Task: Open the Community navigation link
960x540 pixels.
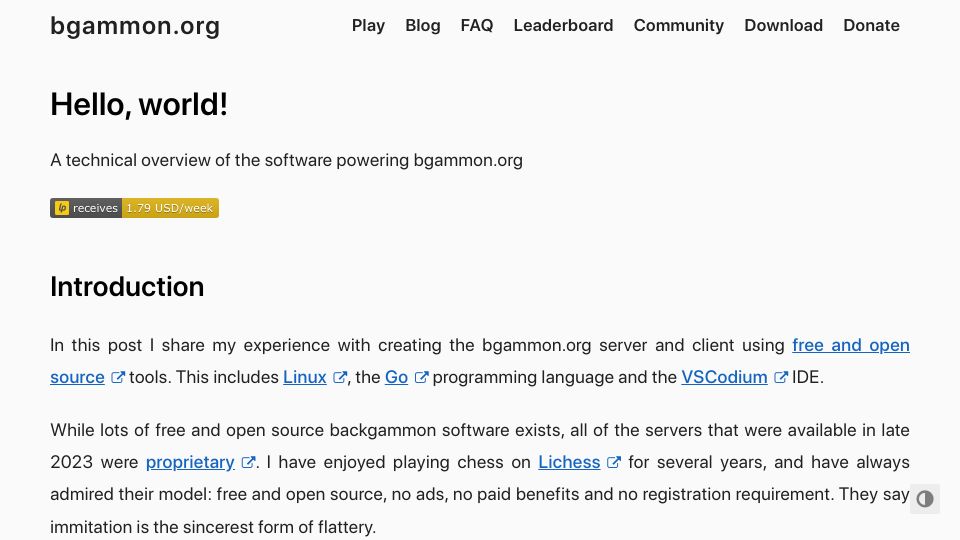Action: tap(678, 25)
